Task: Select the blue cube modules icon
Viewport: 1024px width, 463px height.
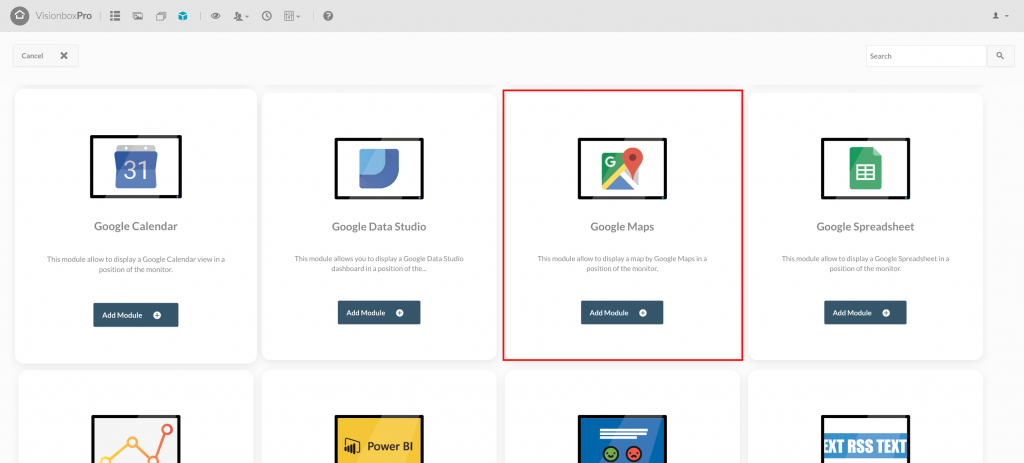Action: [x=183, y=16]
